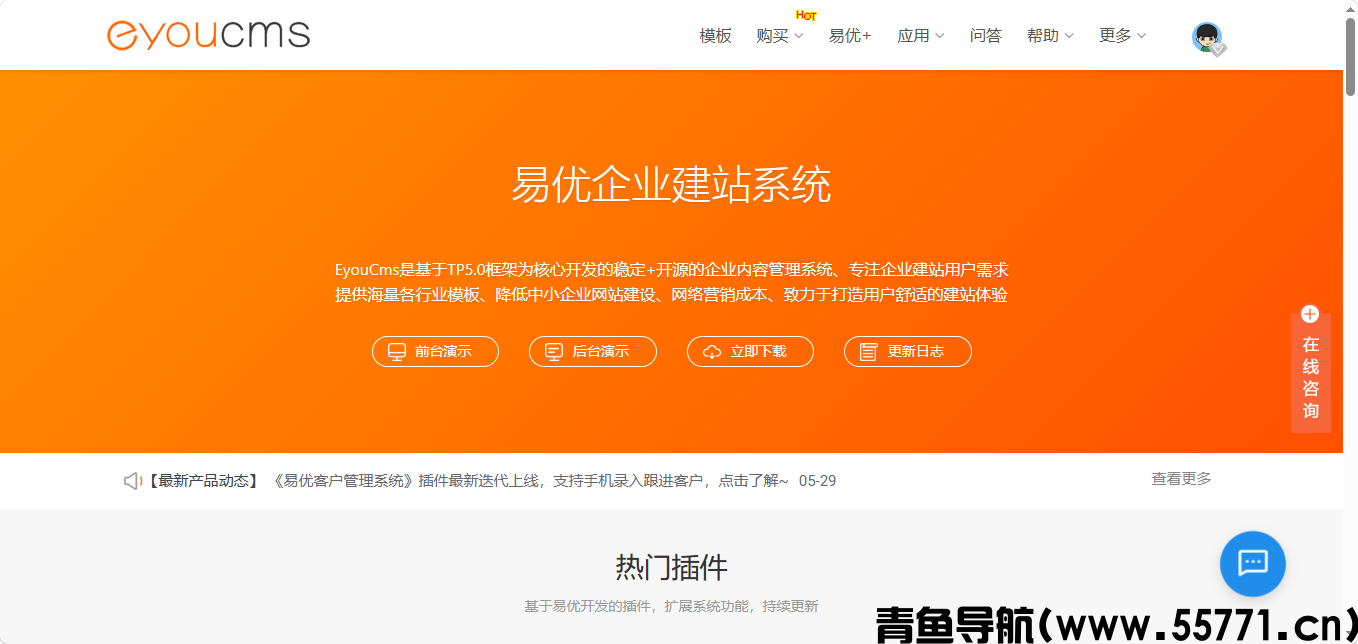Open the 模板 menu item
The height and width of the screenshot is (644, 1358).
click(716, 36)
